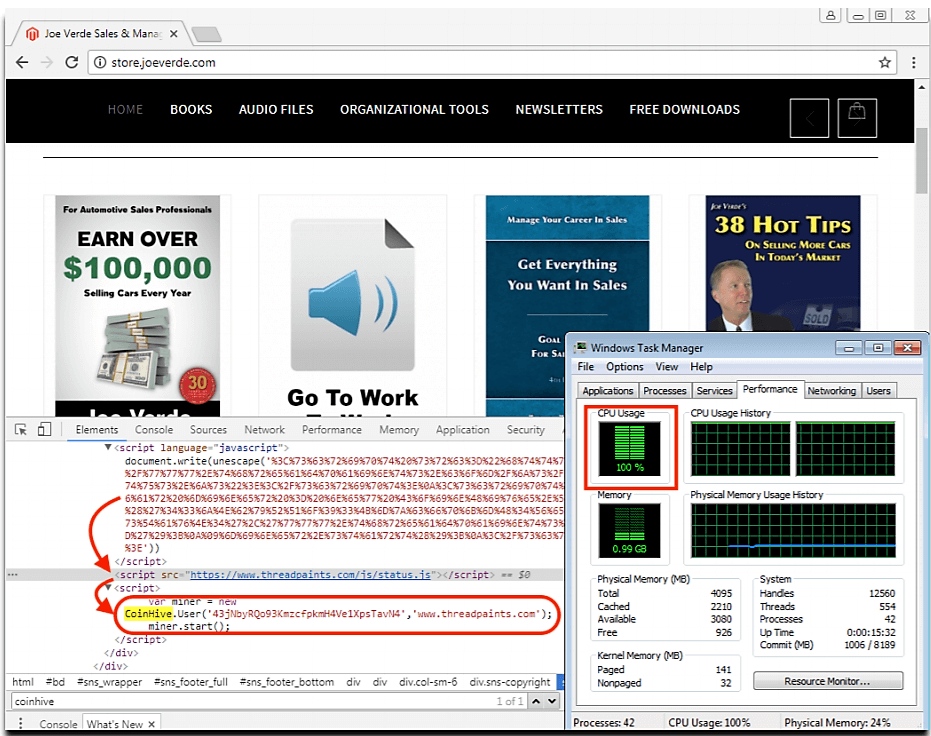
Task: Switch to Task Manager Users tab
Action: coord(878,391)
